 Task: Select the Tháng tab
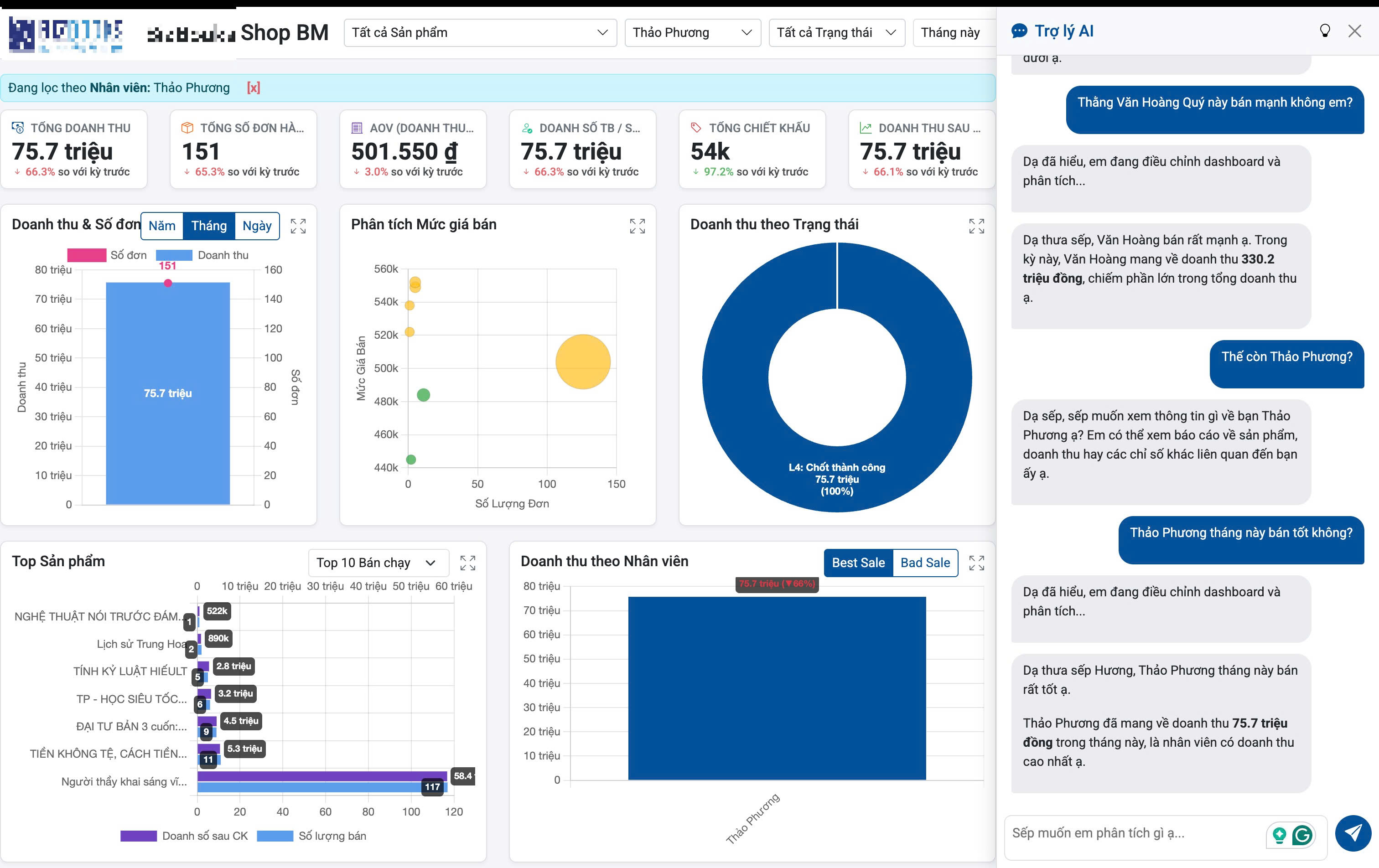point(208,226)
